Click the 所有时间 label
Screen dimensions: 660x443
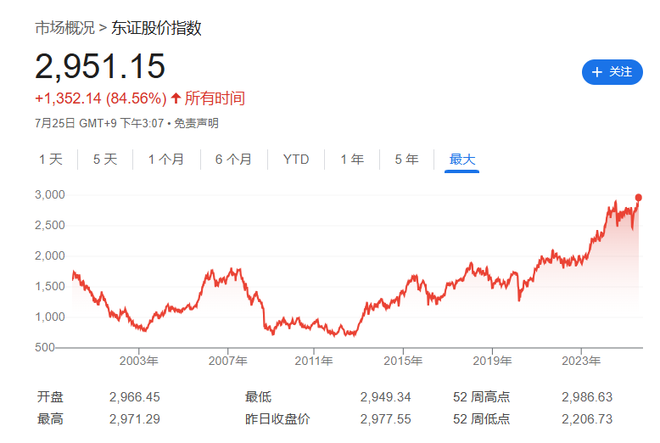point(215,99)
